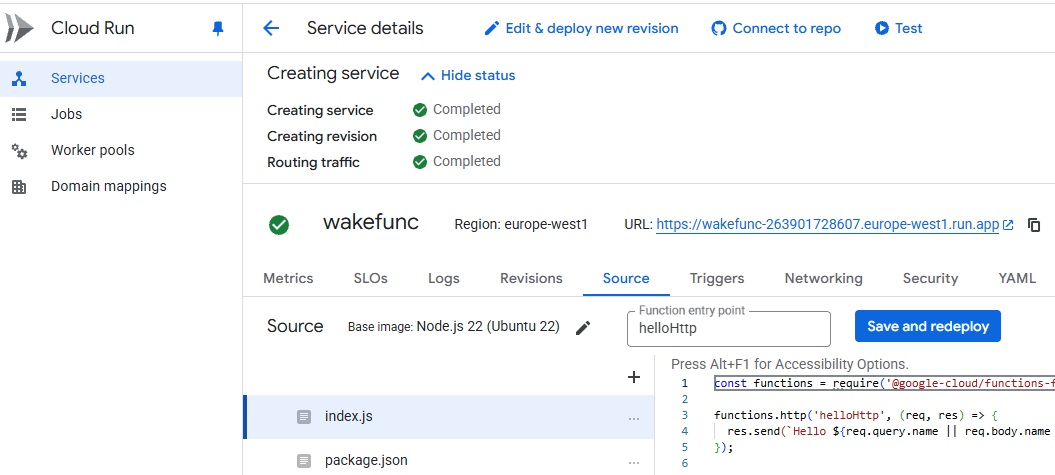Select the Source tab
Viewport: 1055px width, 475px height.
tap(626, 279)
